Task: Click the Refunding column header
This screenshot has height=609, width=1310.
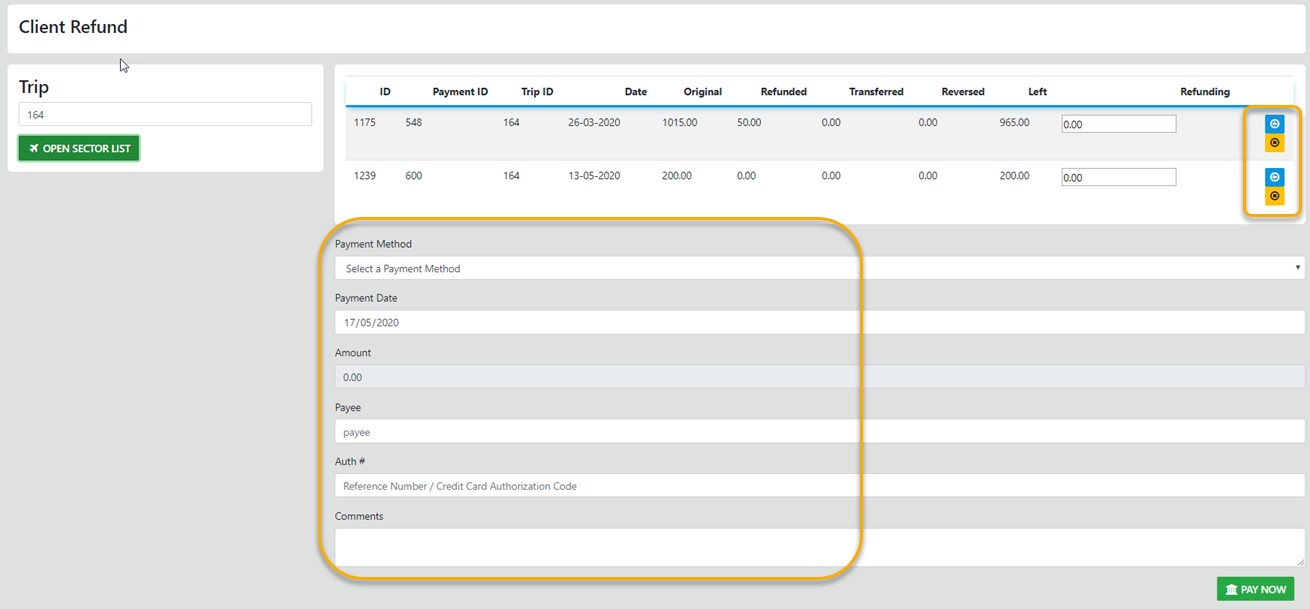Action: (x=1204, y=92)
